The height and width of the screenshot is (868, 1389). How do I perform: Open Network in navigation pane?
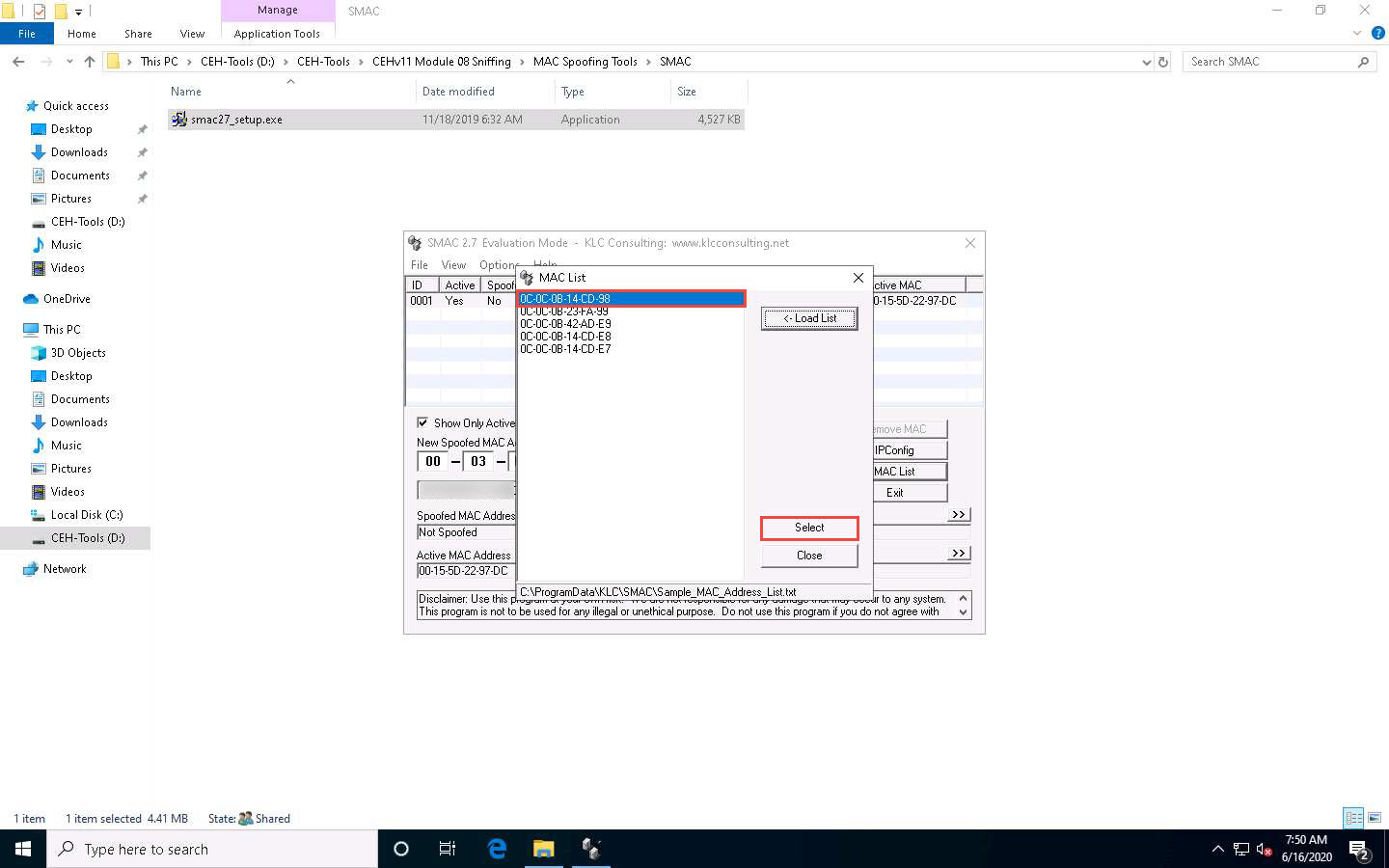click(65, 569)
